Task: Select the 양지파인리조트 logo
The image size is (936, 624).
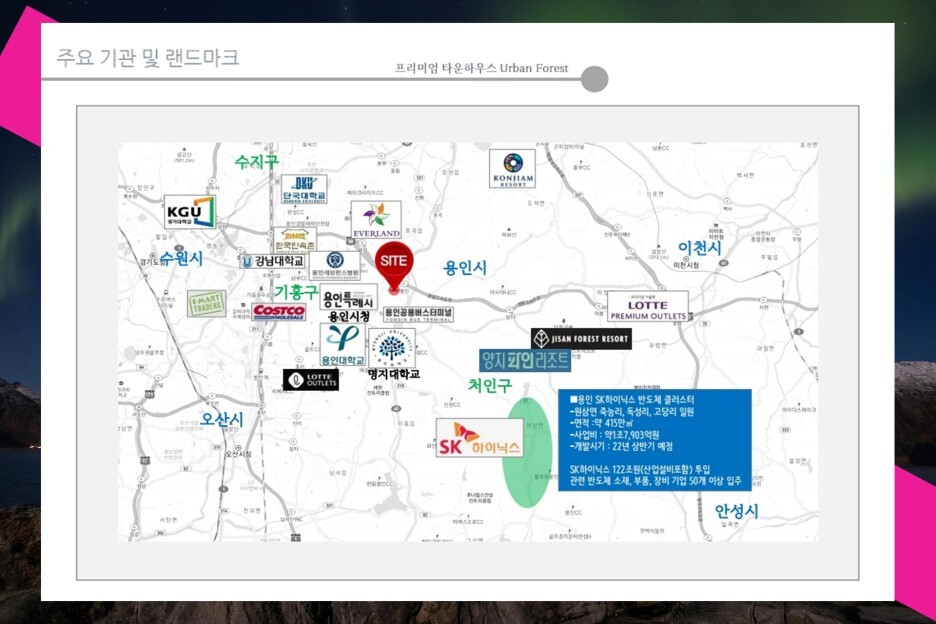Action: tap(525, 360)
